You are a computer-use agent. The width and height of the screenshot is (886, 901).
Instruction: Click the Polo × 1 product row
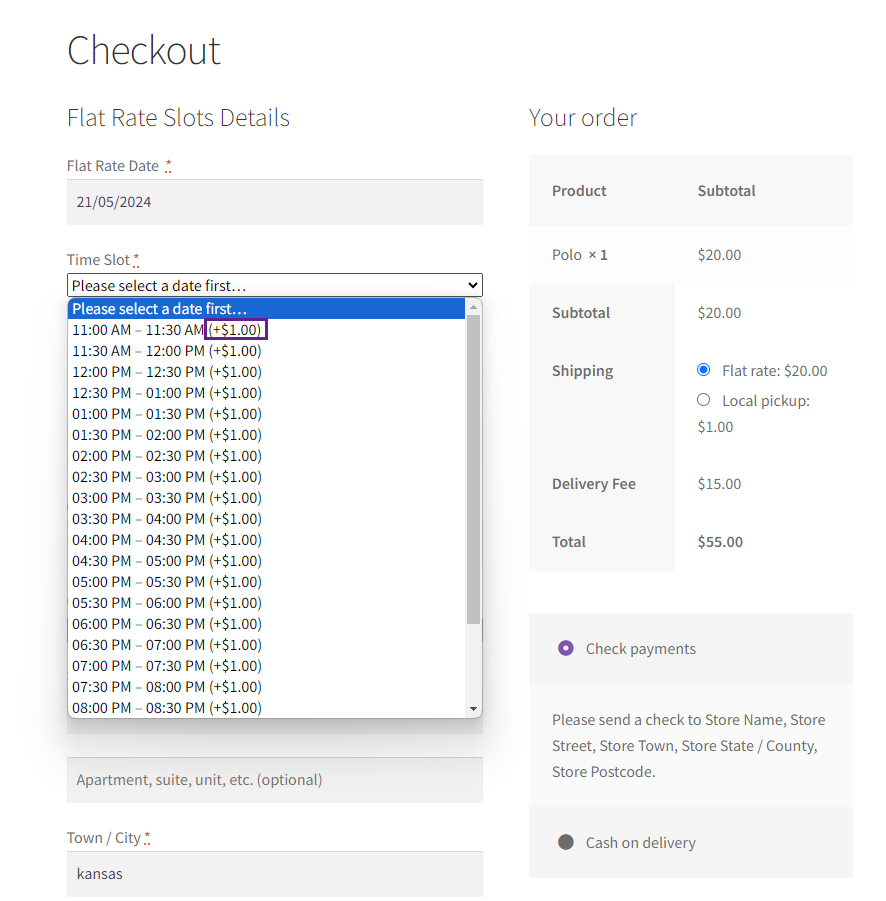coord(691,255)
